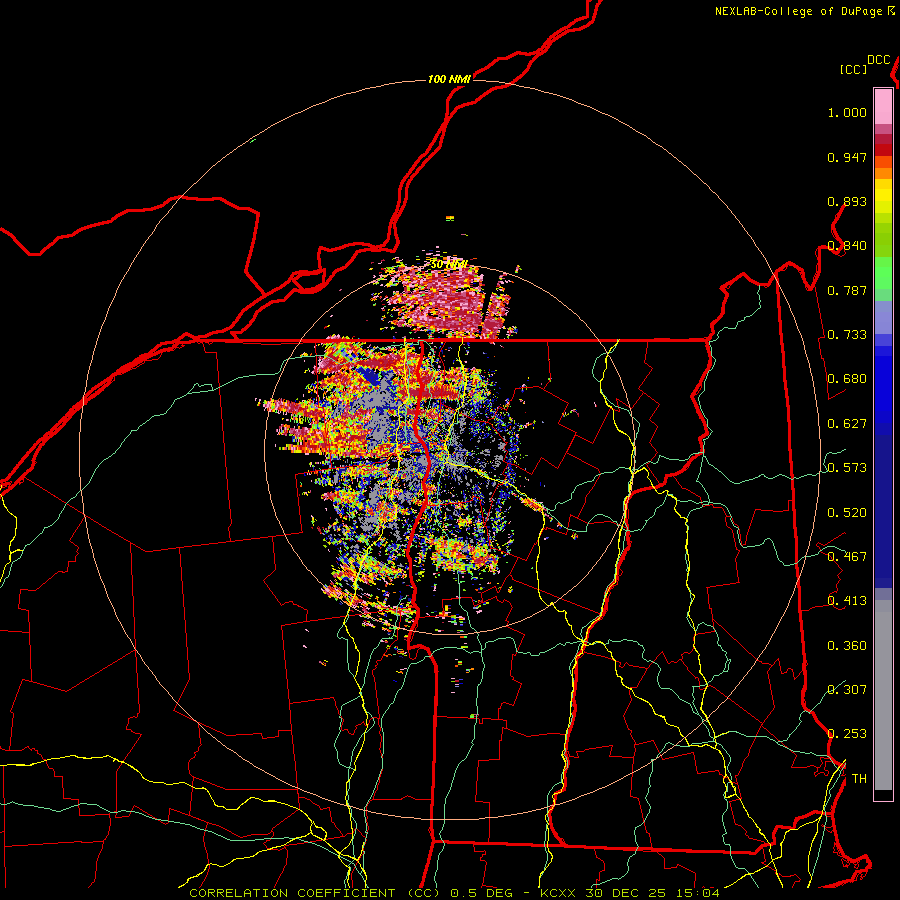Click the [CC] units label
Viewport: 900px width, 900px height.
click(x=854, y=69)
